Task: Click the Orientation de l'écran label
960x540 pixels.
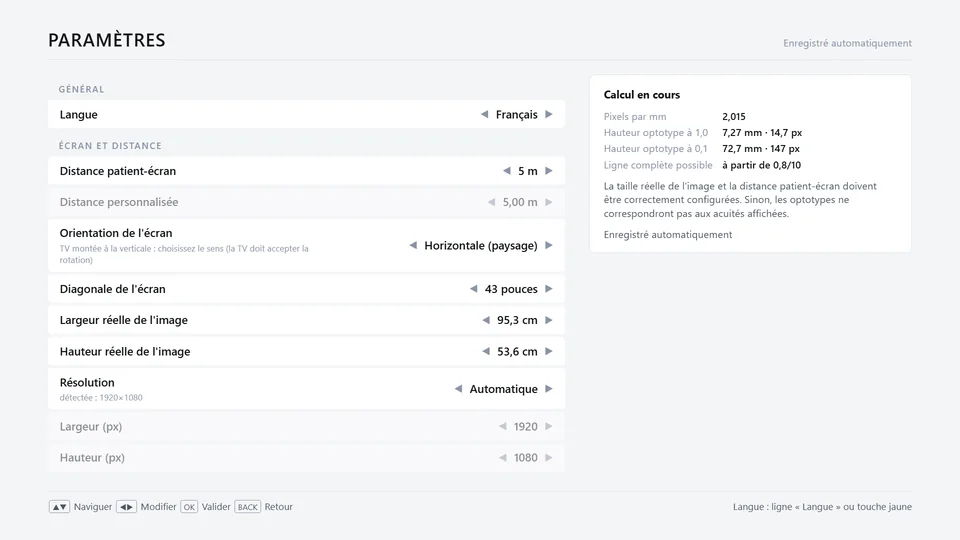Action: pos(116,233)
